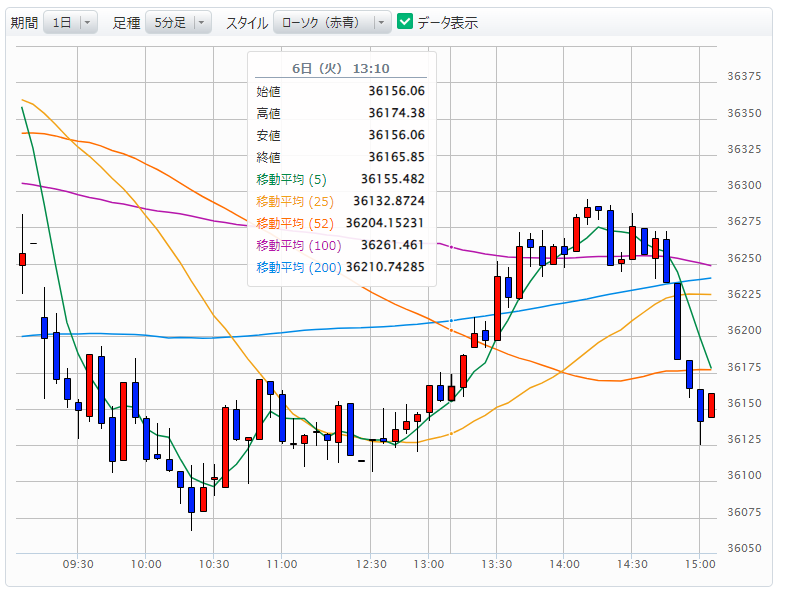Click the 36050 price axis label
The image size is (790, 597).
(x=744, y=549)
